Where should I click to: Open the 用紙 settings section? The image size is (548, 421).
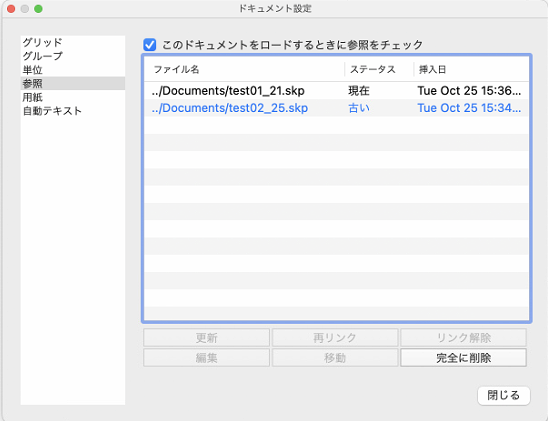tap(73, 97)
